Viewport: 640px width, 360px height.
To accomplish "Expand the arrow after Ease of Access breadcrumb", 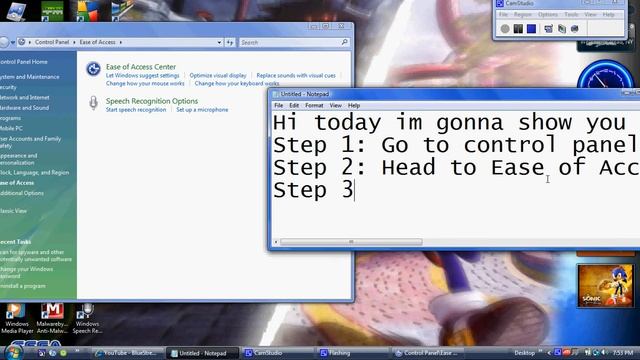I will (x=121, y=42).
